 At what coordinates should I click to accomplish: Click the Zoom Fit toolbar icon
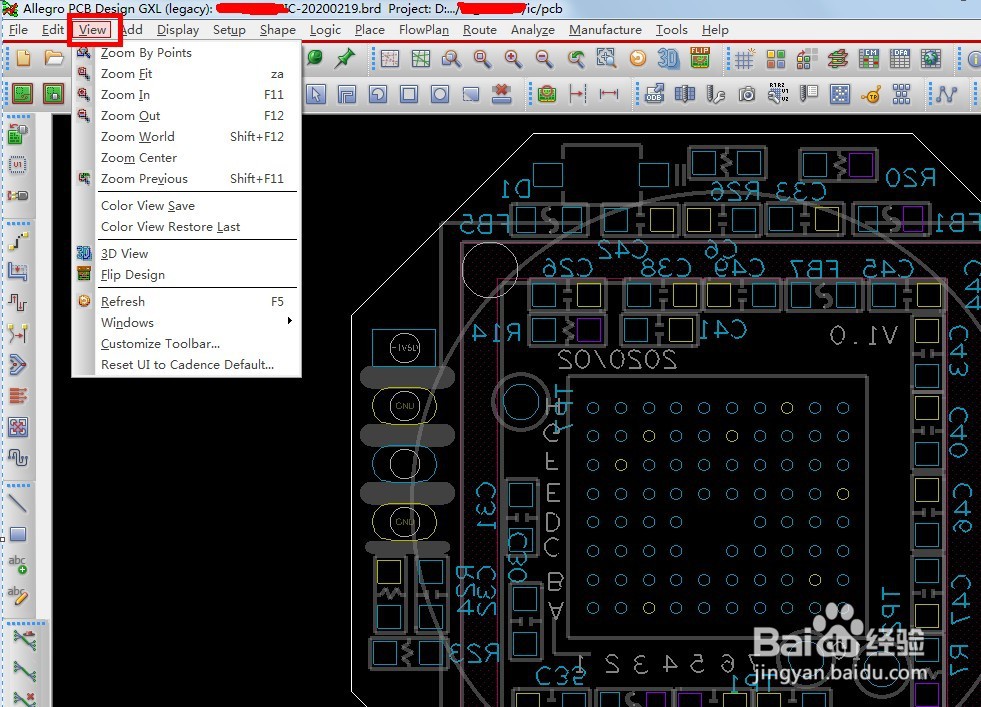[482, 59]
